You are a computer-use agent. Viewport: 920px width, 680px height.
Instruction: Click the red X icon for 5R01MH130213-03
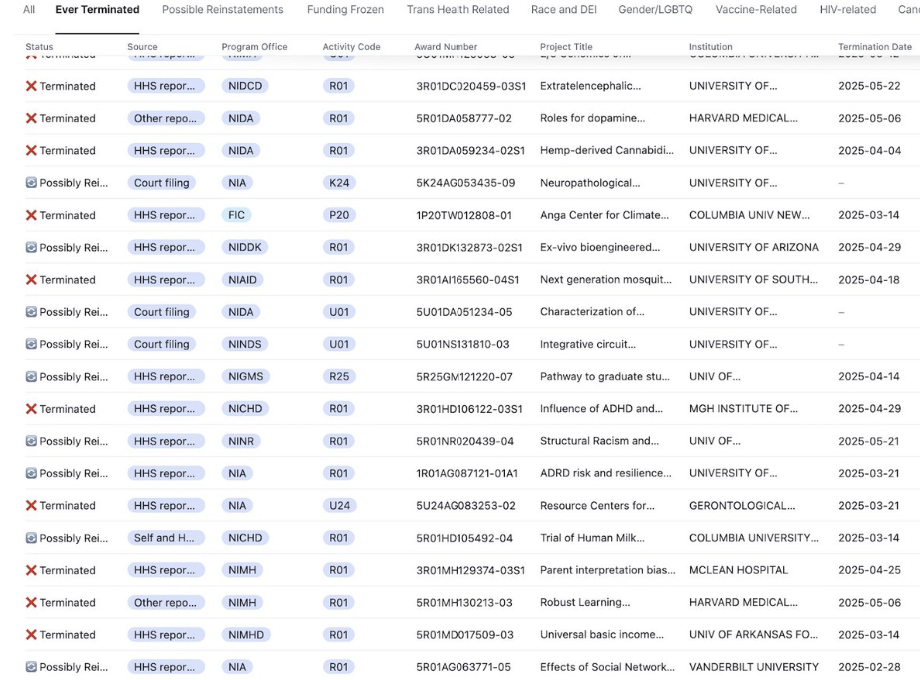(x=31, y=603)
